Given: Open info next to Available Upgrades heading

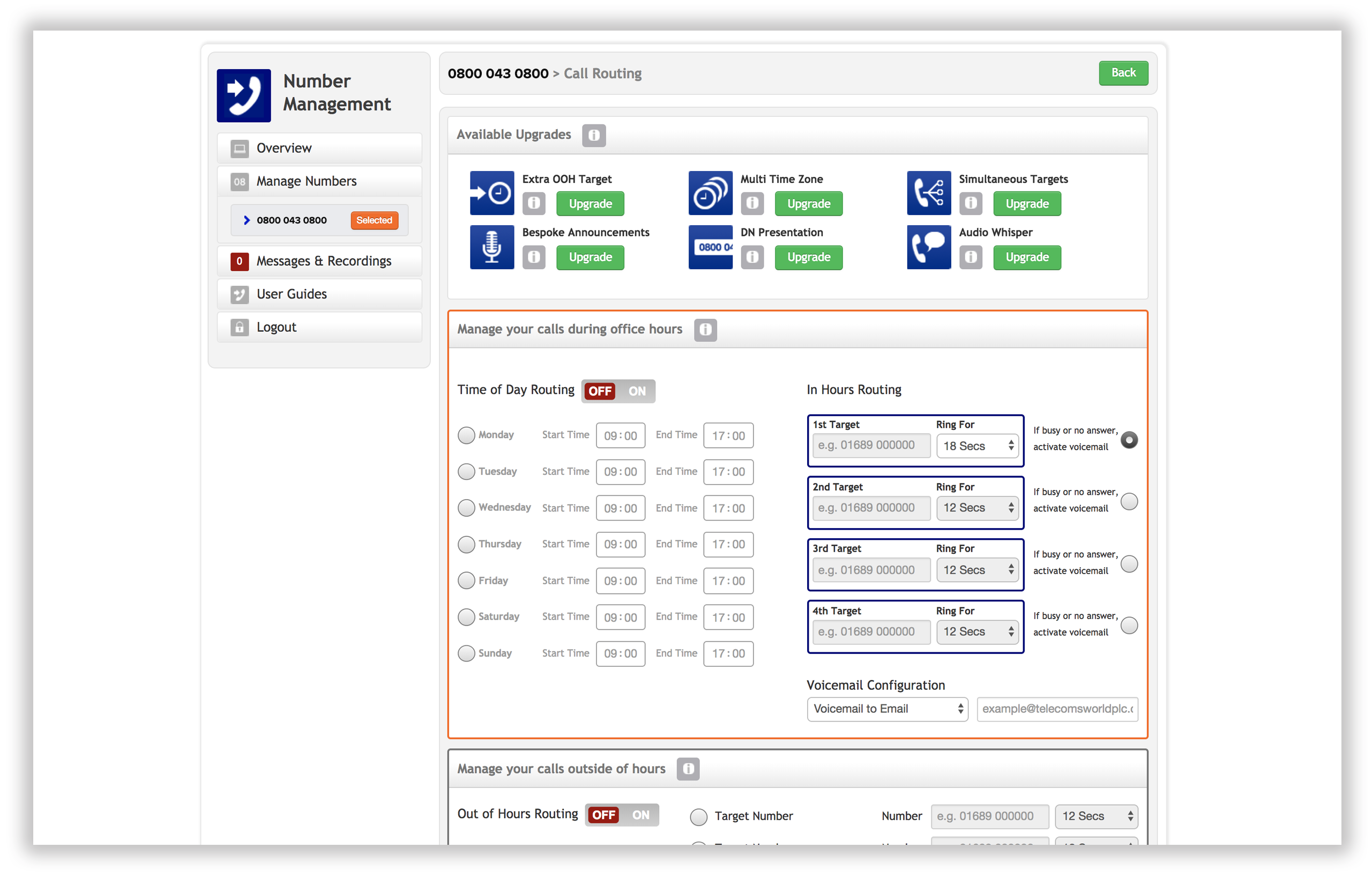Looking at the screenshot, I should pyautogui.click(x=594, y=135).
